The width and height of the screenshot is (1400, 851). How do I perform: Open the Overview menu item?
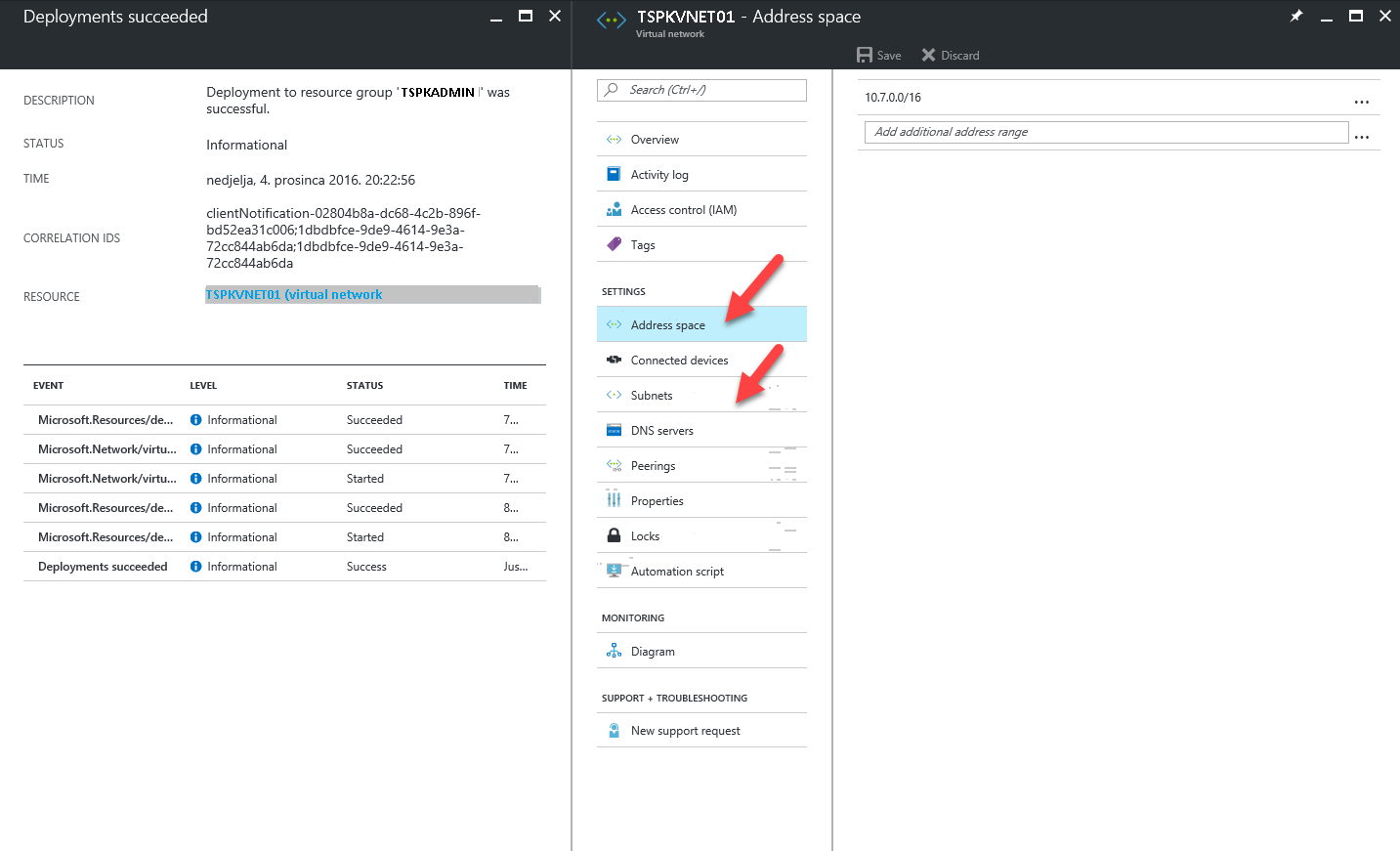pos(701,139)
